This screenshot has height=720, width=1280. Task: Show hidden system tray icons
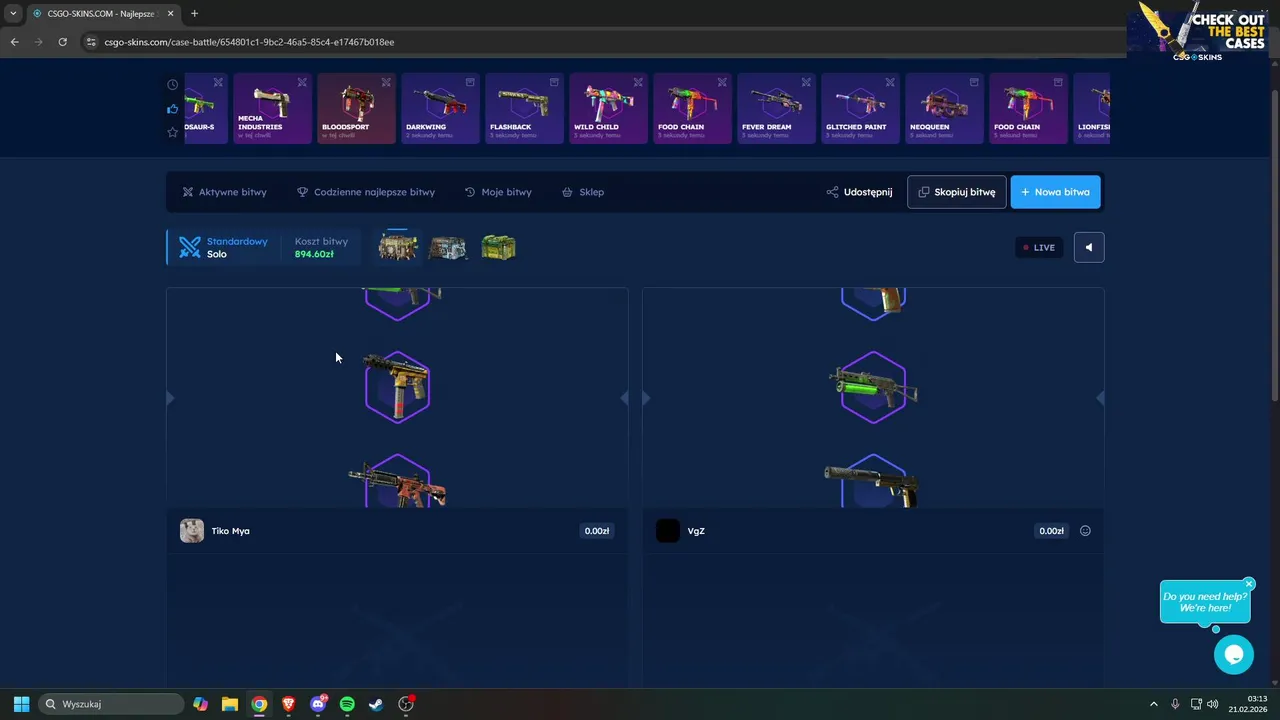(1153, 704)
